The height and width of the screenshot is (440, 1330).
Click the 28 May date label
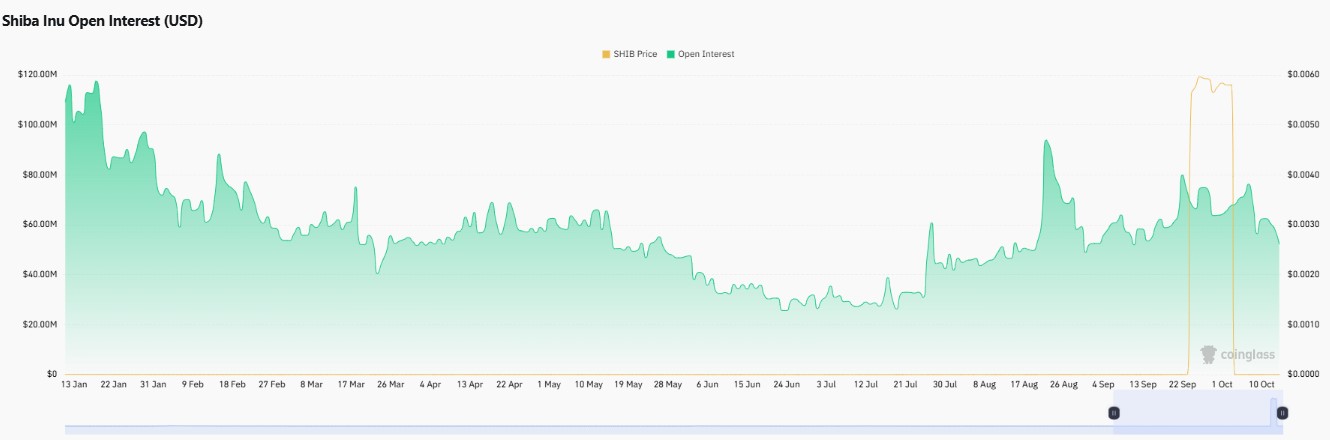[x=667, y=384]
